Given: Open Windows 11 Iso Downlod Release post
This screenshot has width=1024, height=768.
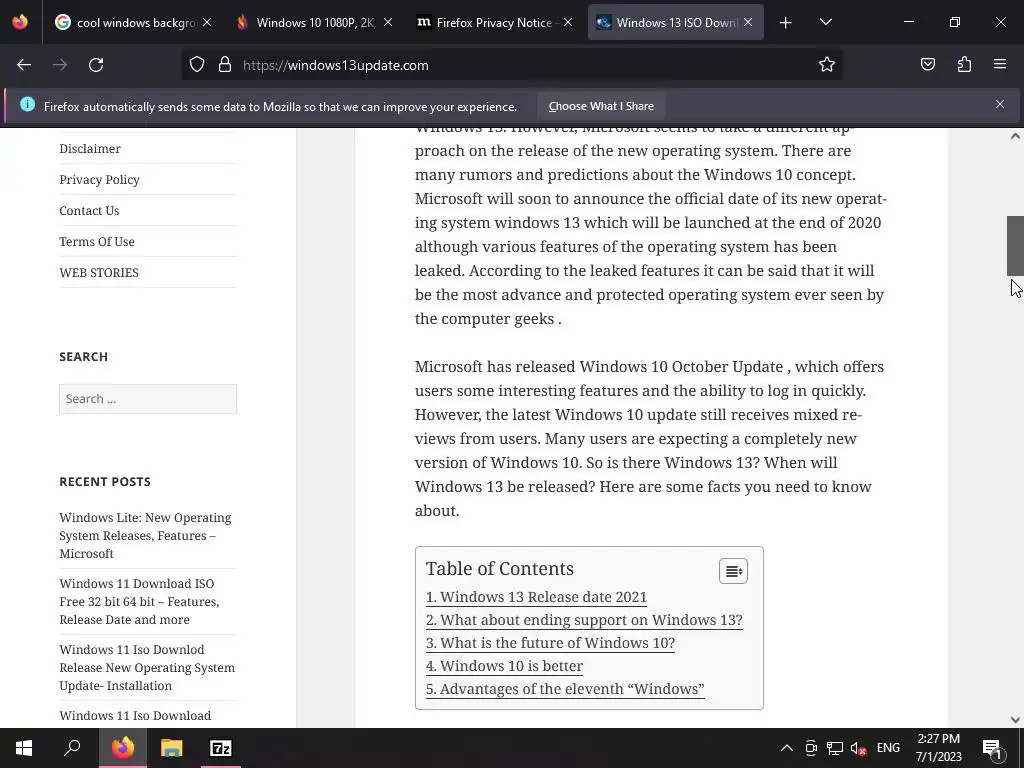Looking at the screenshot, I should [147, 667].
